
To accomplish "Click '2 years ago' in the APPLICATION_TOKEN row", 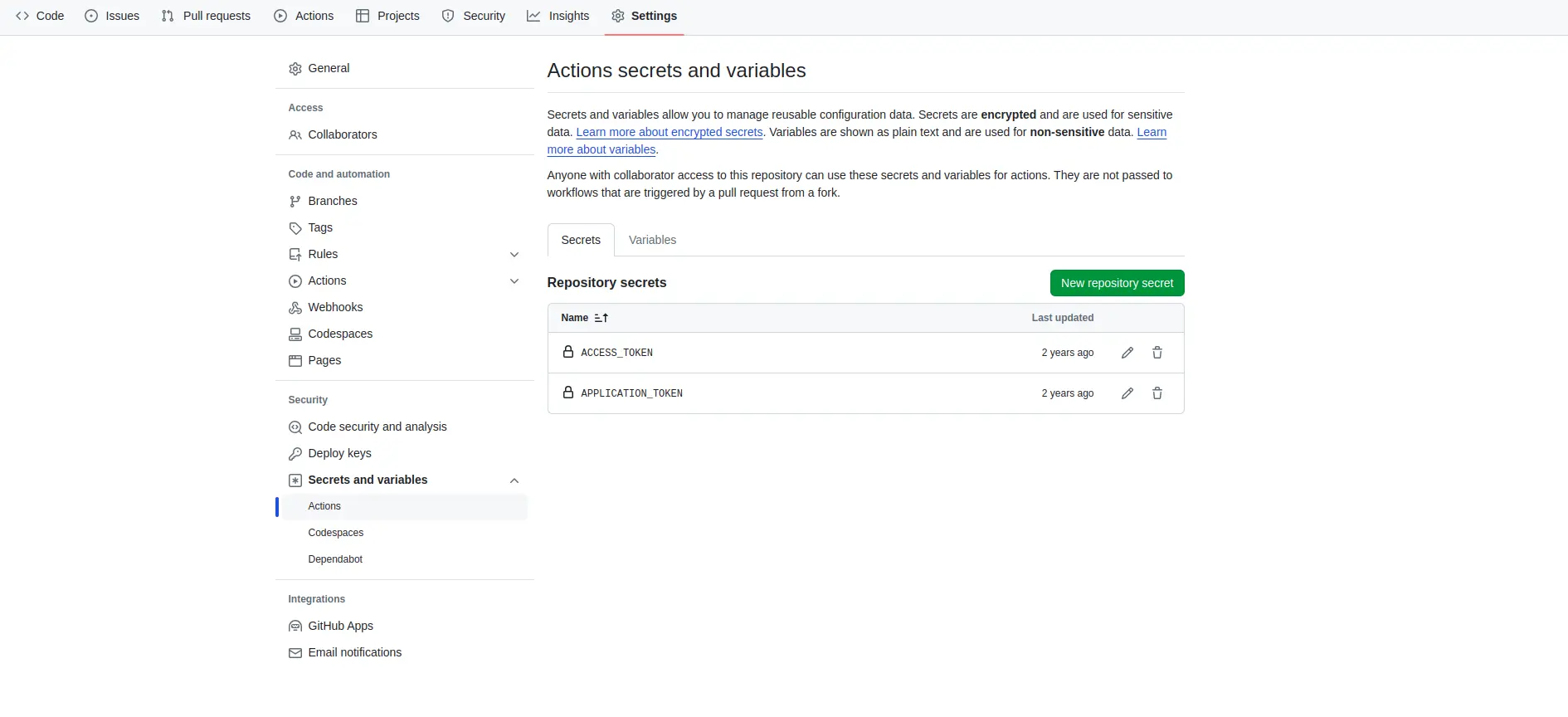I will pos(1068,393).
